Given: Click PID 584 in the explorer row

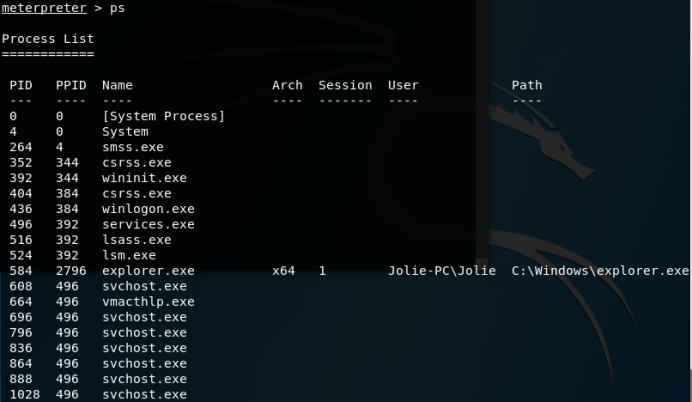Looking at the screenshot, I should coord(21,271).
